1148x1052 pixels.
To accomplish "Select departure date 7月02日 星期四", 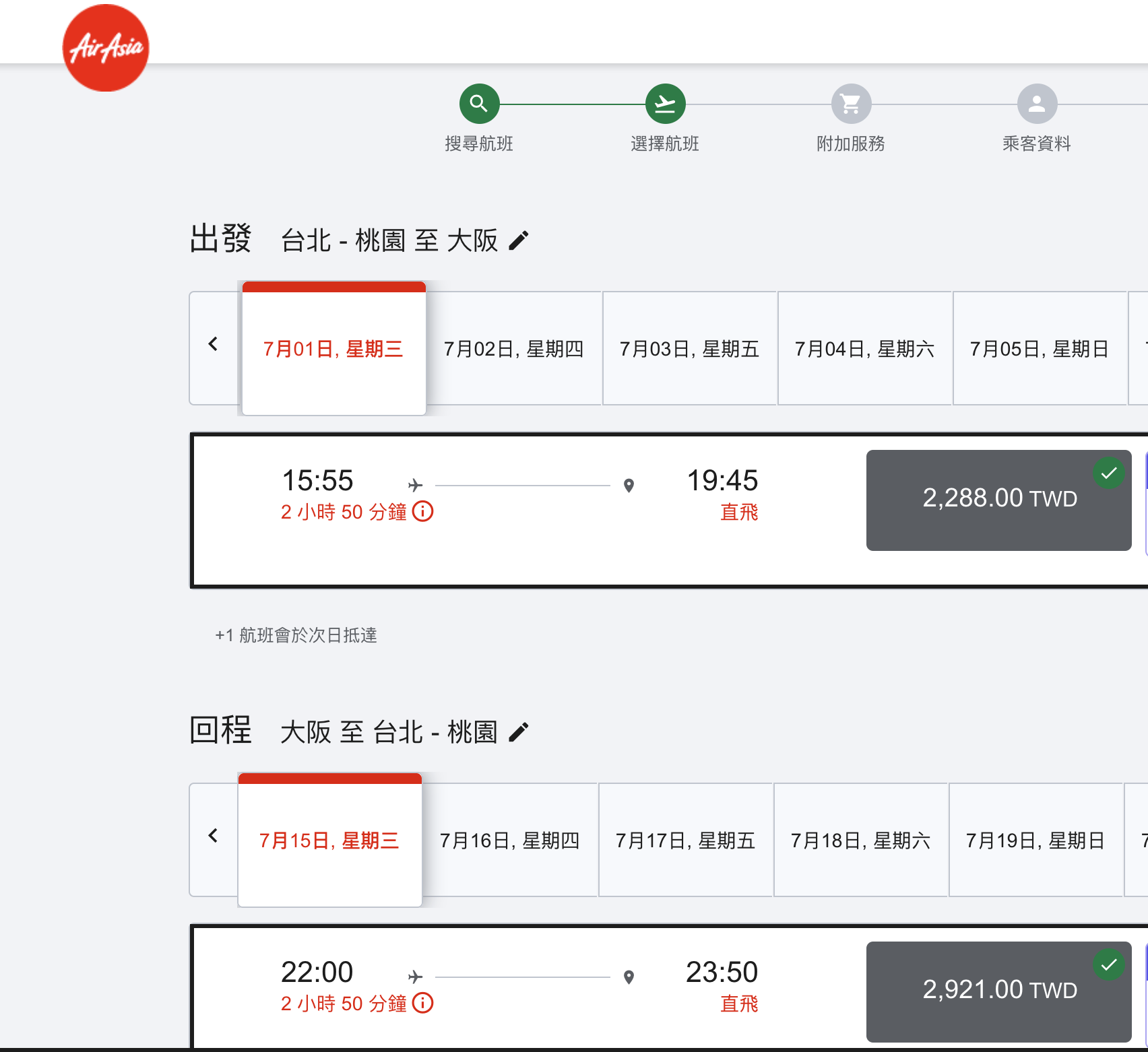I will click(514, 349).
